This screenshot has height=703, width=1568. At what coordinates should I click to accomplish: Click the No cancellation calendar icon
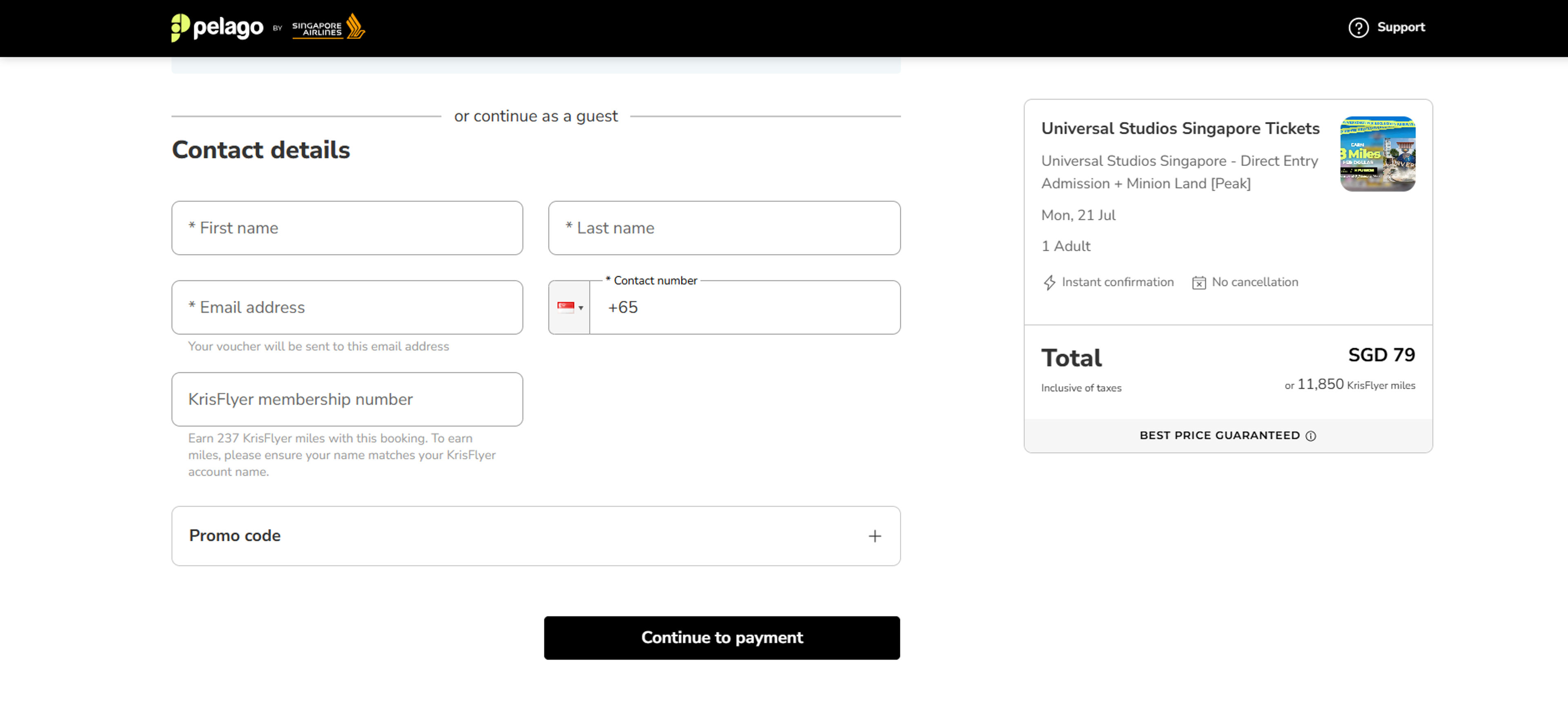point(1198,282)
